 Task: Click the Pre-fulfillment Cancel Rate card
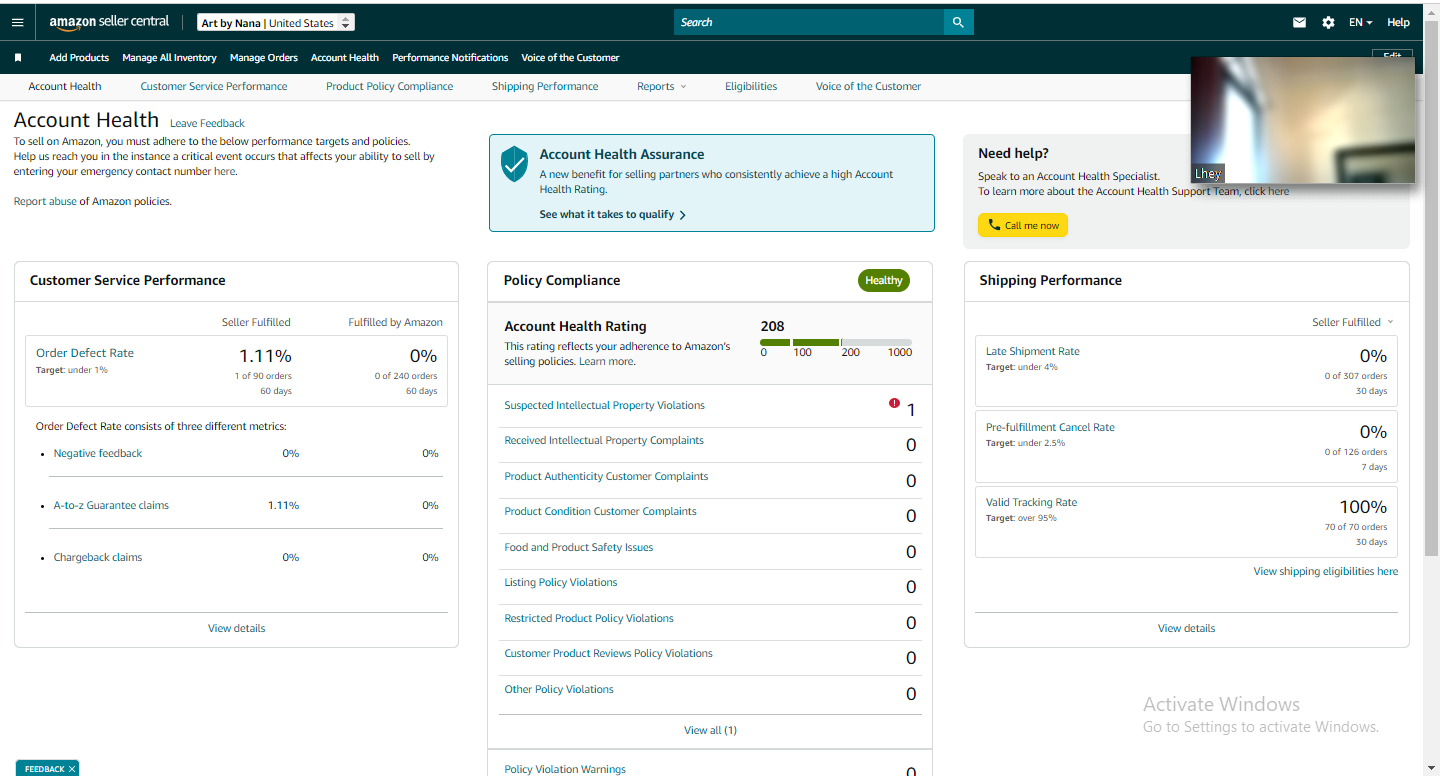(1186, 447)
